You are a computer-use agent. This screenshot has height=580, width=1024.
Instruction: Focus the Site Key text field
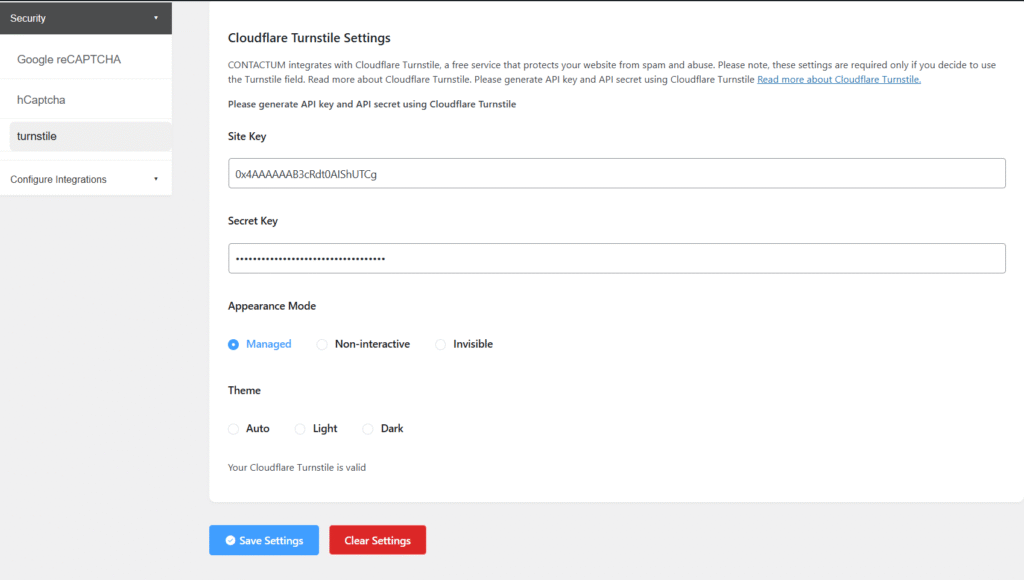point(616,174)
